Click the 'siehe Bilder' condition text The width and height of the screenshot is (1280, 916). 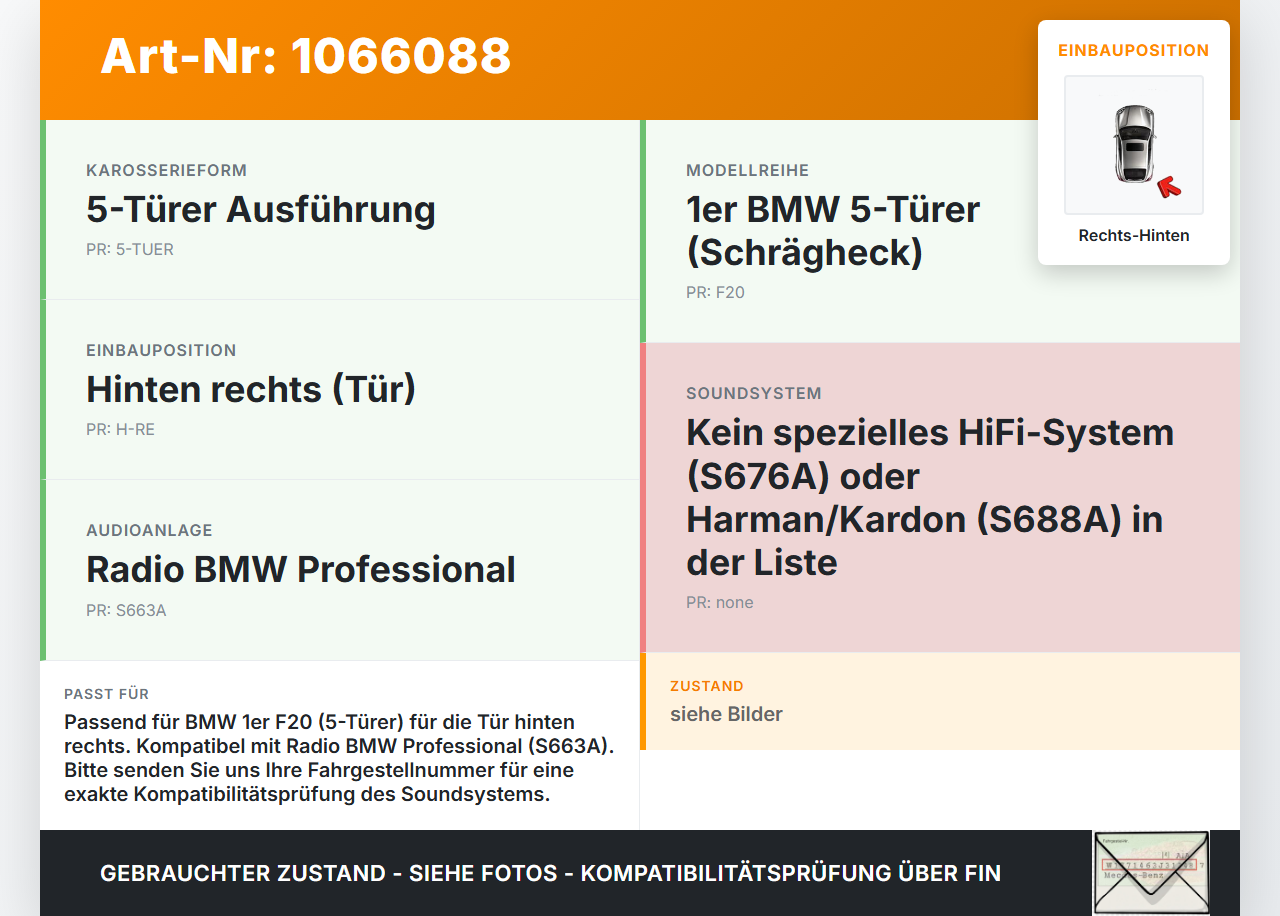pyautogui.click(x=726, y=714)
